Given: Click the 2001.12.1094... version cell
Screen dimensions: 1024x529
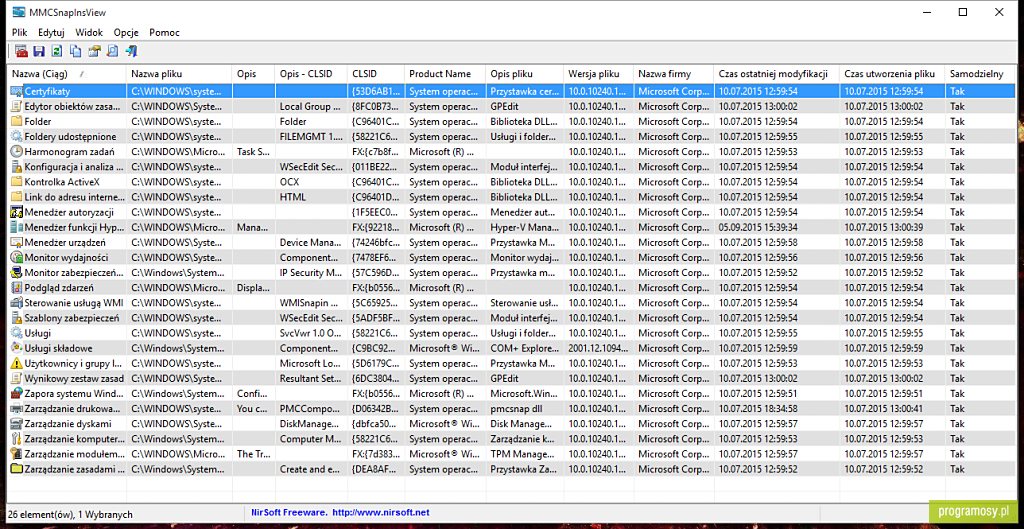Looking at the screenshot, I should click(598, 348).
